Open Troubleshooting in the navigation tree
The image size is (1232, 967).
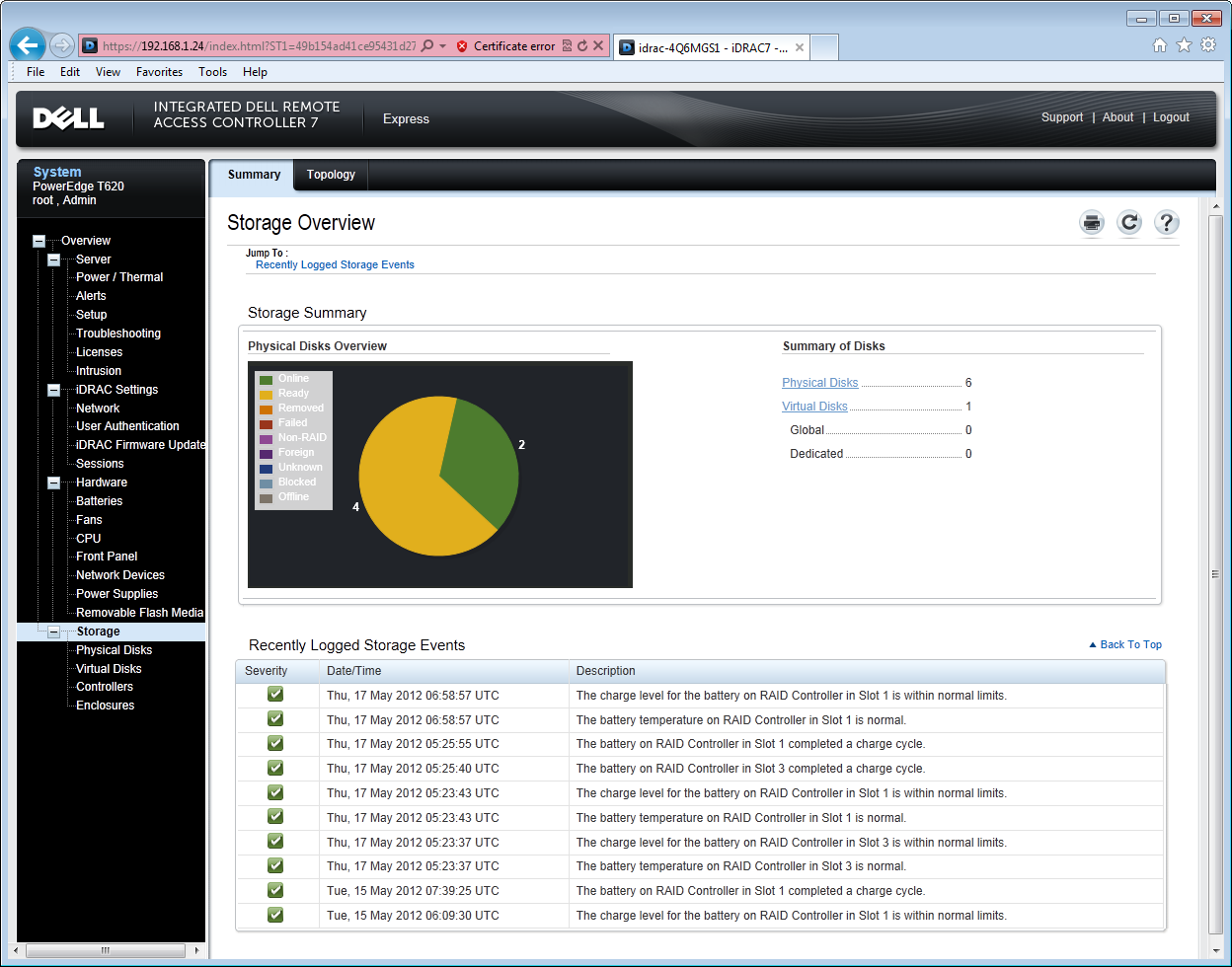[x=118, y=334]
